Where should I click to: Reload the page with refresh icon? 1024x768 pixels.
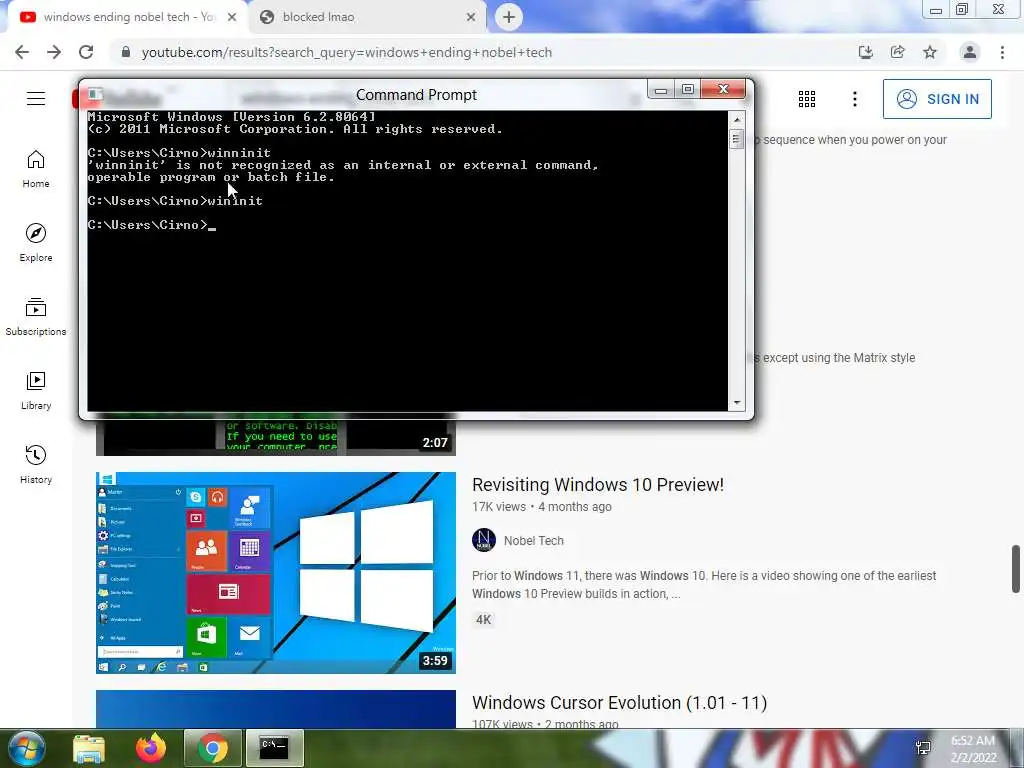click(x=86, y=52)
